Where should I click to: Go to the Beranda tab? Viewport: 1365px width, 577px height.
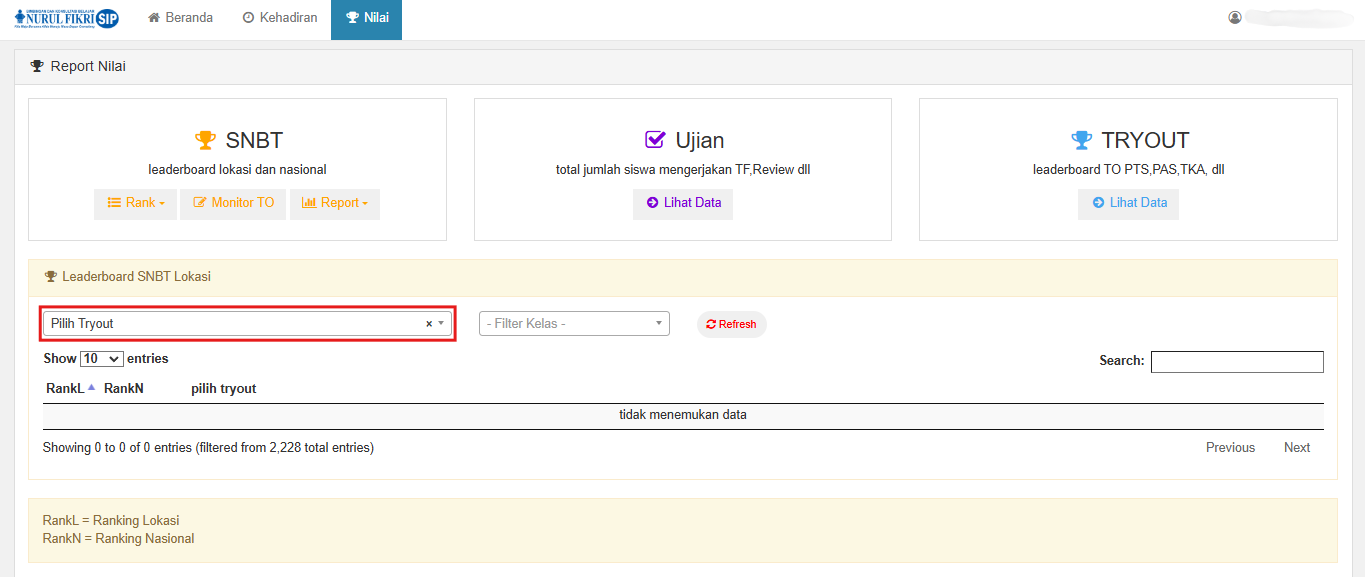[181, 18]
